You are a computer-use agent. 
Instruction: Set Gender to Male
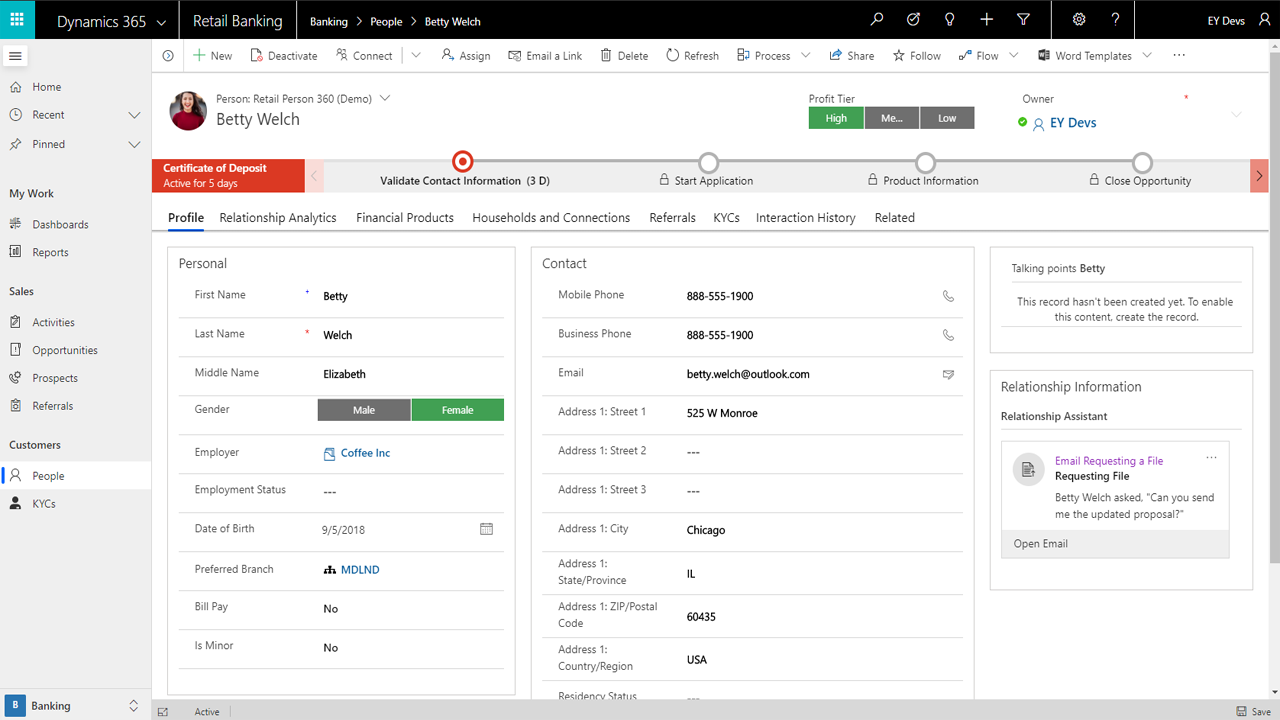click(x=364, y=410)
